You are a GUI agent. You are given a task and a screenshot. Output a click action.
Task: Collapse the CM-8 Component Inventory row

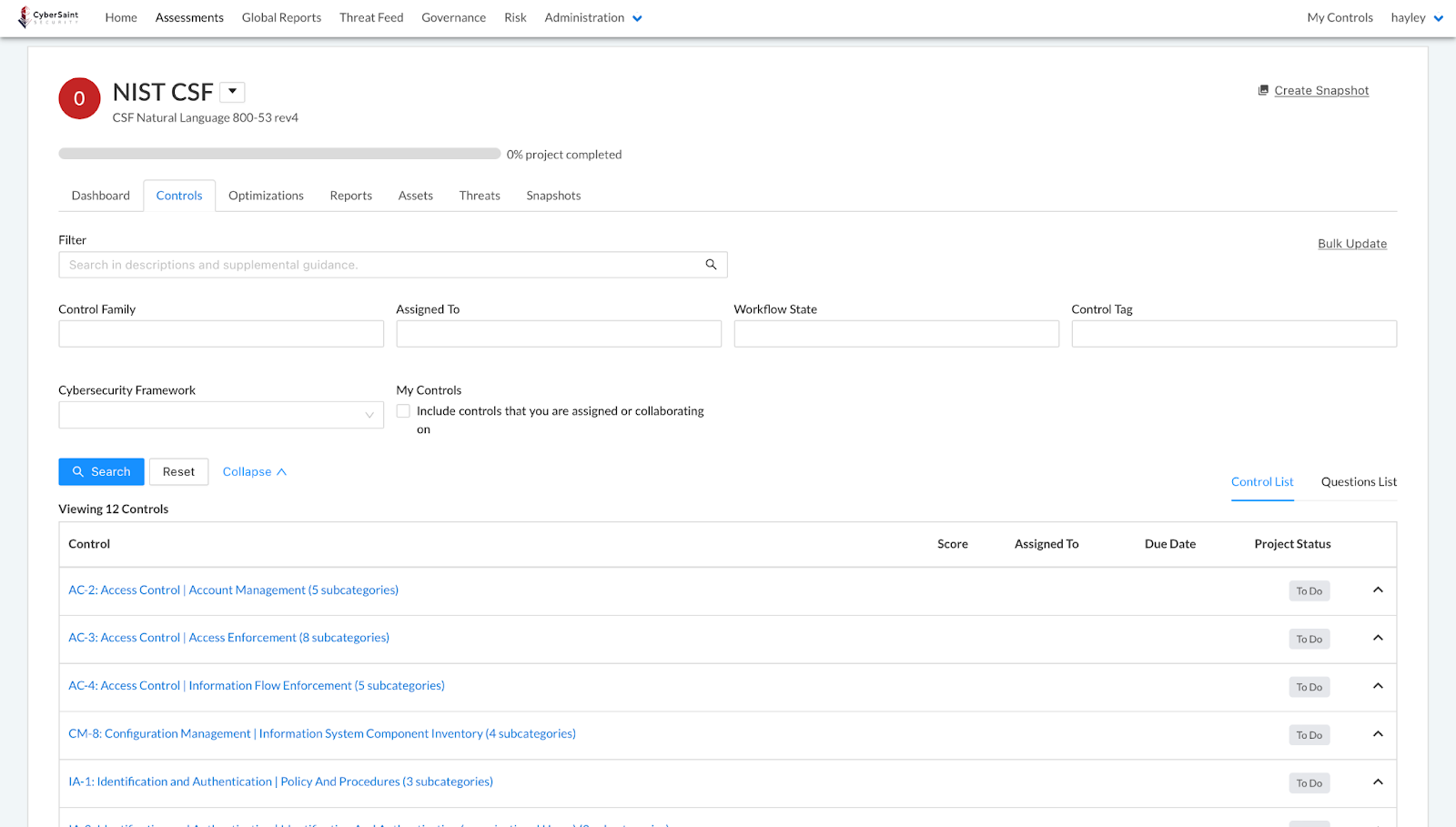pos(1378,734)
